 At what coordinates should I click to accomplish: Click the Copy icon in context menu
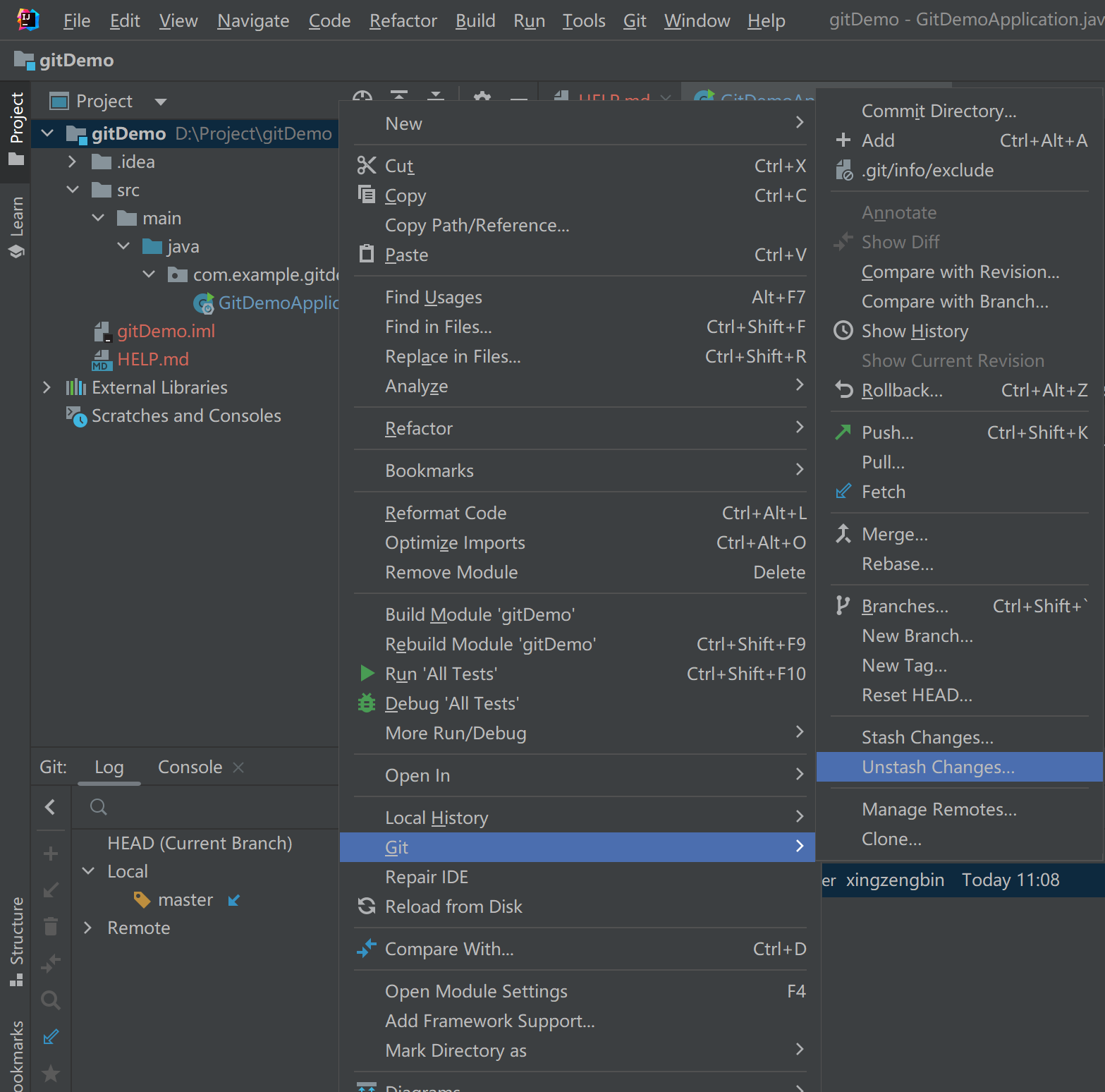click(x=367, y=194)
